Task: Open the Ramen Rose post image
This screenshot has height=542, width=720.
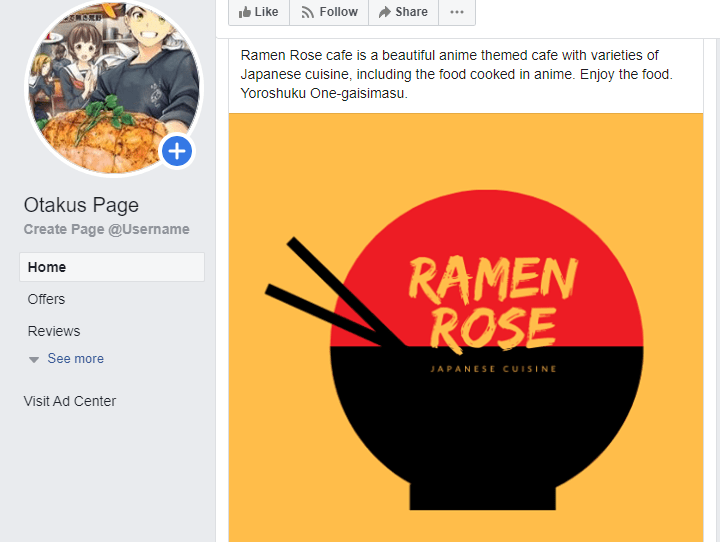Action: pyautogui.click(x=466, y=327)
